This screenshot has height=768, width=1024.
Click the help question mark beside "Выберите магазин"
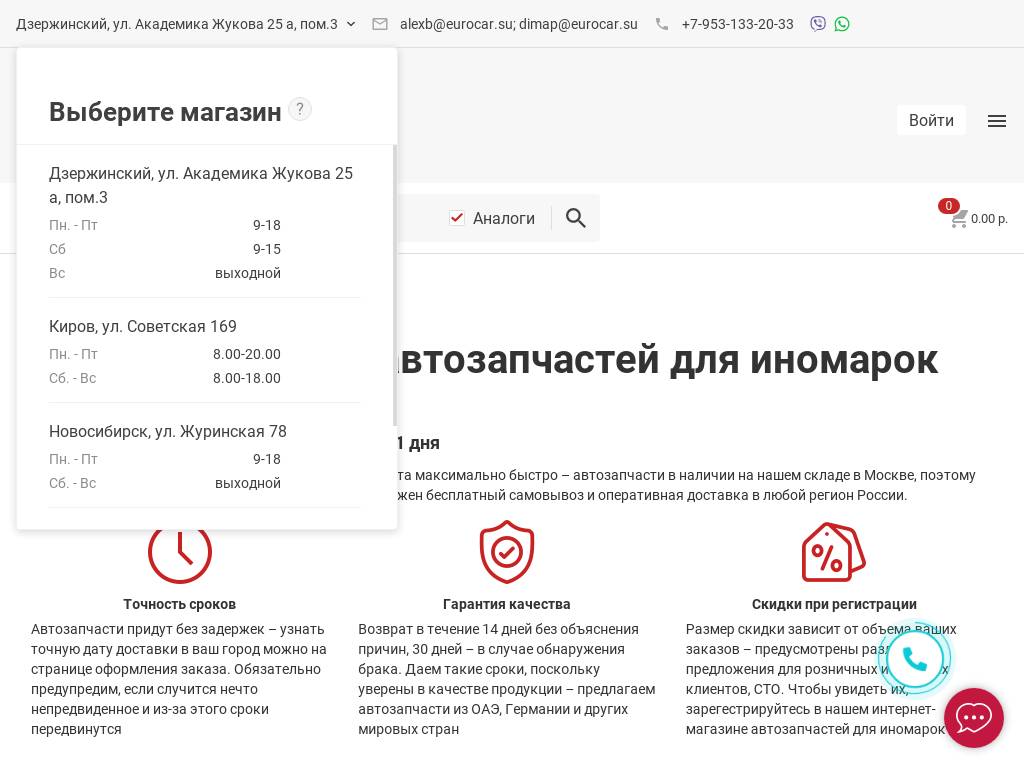300,109
